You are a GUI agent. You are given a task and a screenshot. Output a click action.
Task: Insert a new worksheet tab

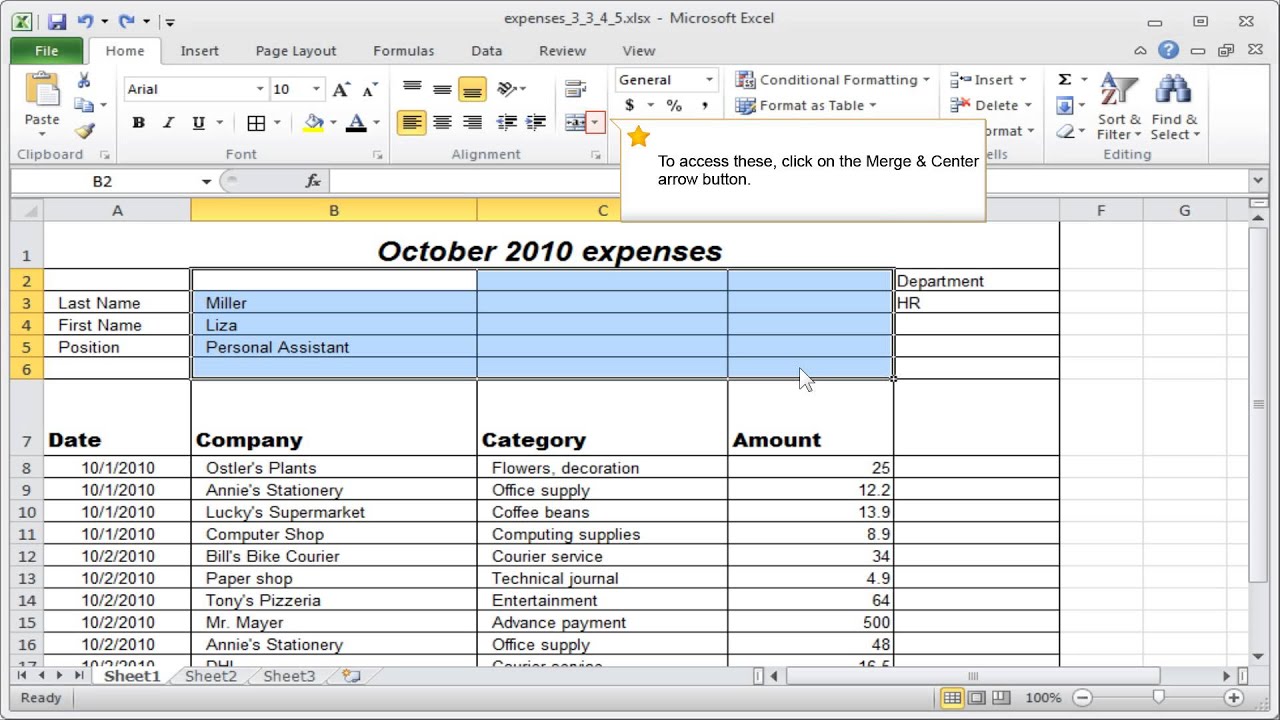coord(351,676)
